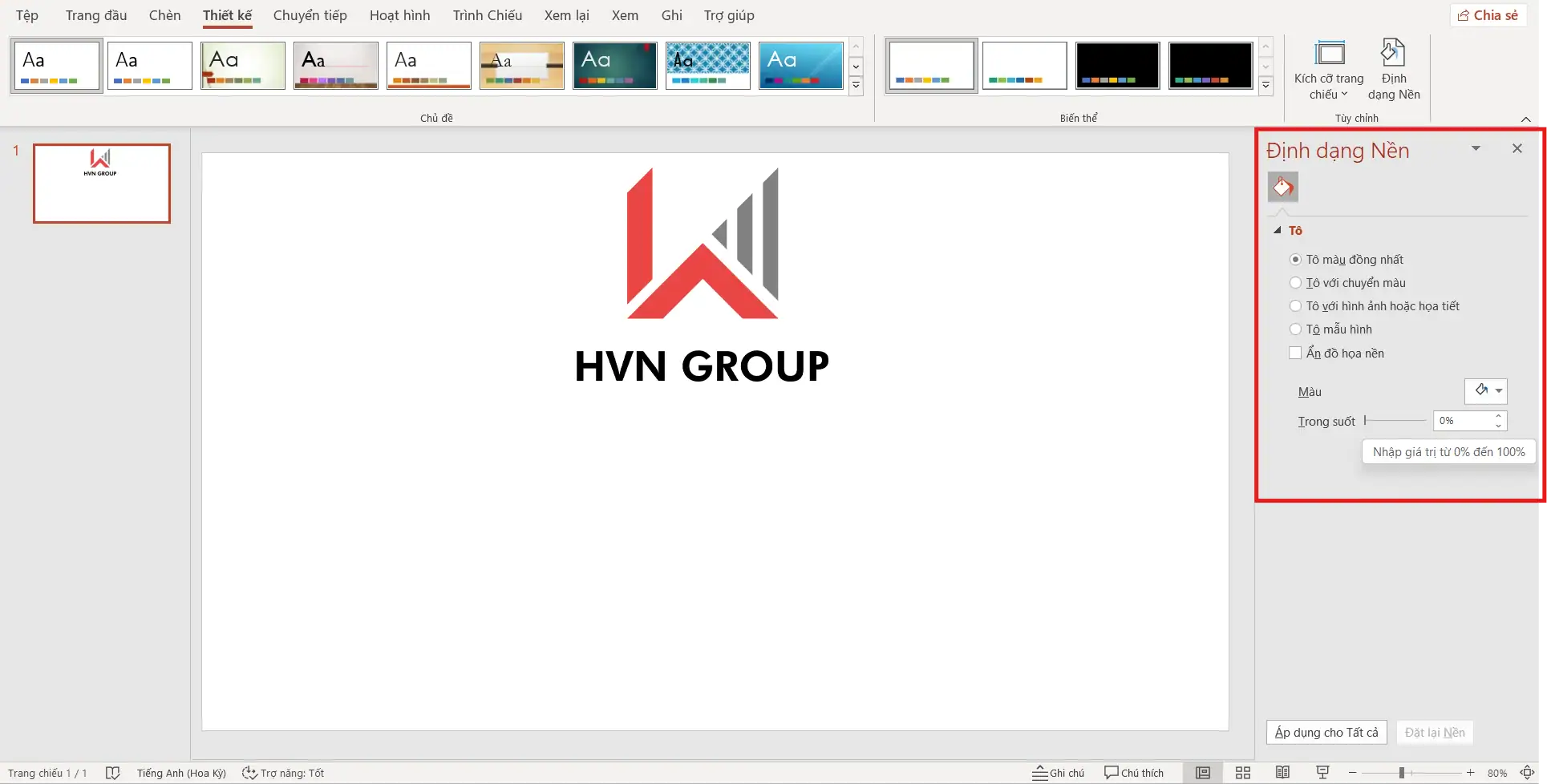The width and height of the screenshot is (1547, 784).
Task: Open the Chuyển tiếp ribbon tab
Action: point(310,15)
